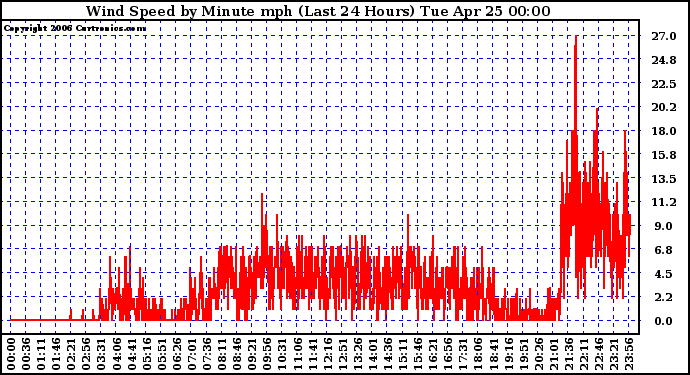Click the 20.2 y-axis label
The image size is (690, 375).
664,107
